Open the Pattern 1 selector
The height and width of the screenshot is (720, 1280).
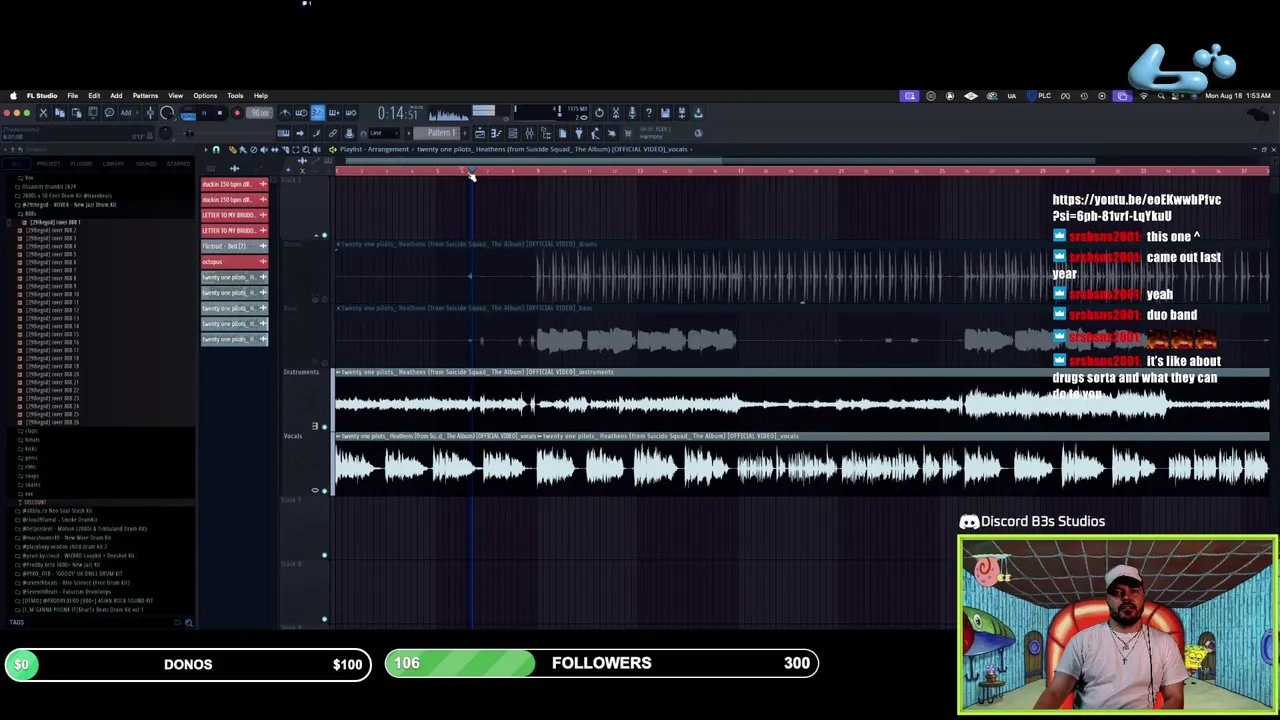(x=436, y=133)
